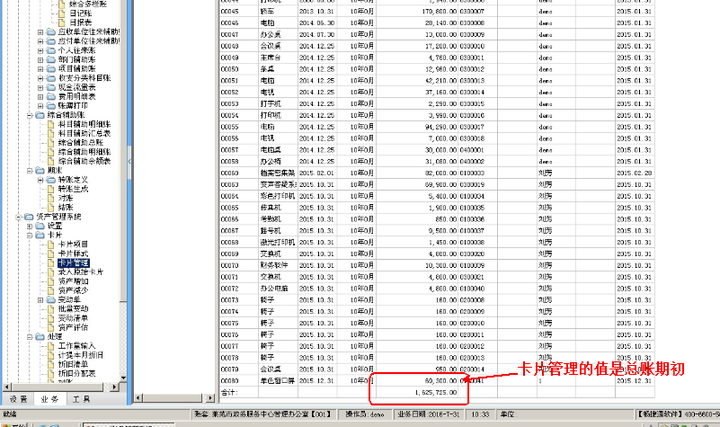Switch to the 工具 bottom tab
720x427 pixels.
pos(81,399)
